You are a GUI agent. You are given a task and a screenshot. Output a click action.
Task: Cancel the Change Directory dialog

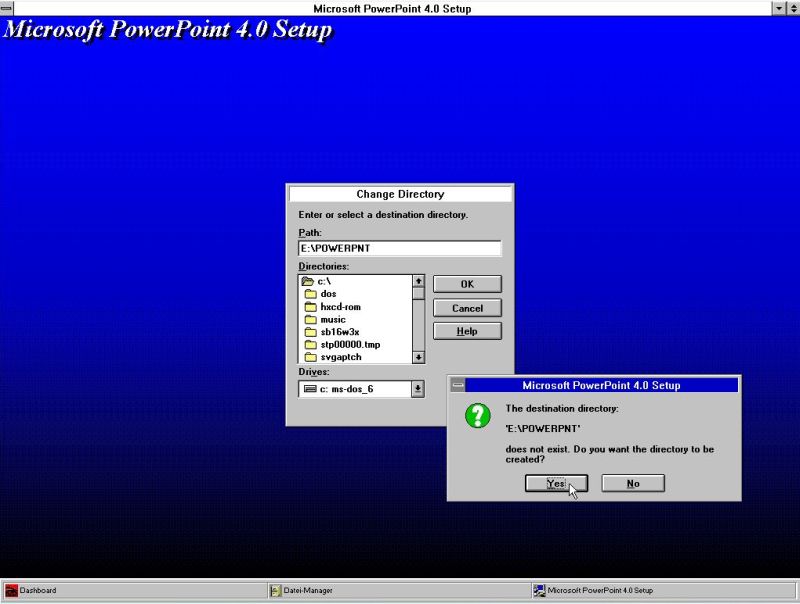[x=467, y=308]
